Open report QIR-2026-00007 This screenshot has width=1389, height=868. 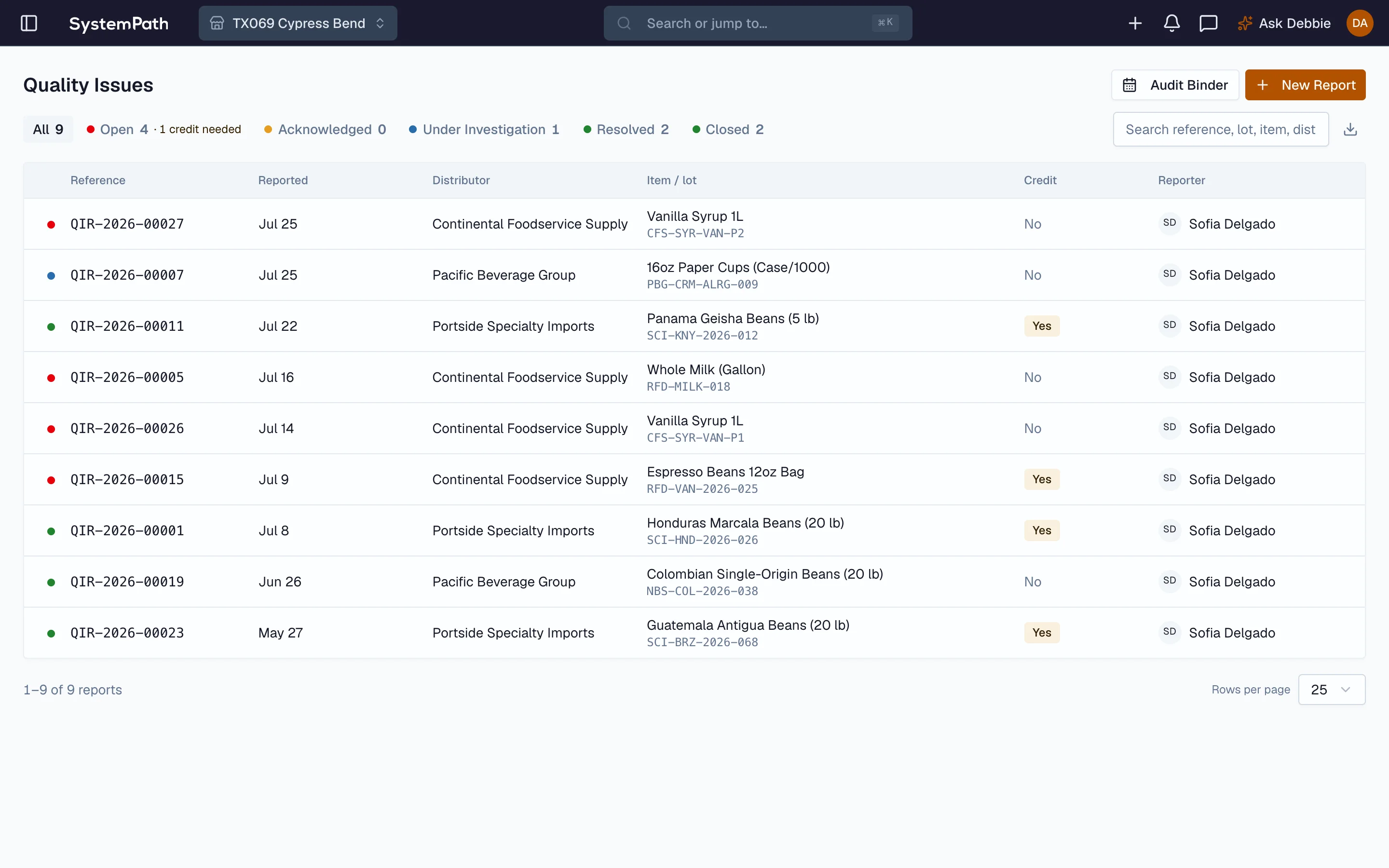127,275
